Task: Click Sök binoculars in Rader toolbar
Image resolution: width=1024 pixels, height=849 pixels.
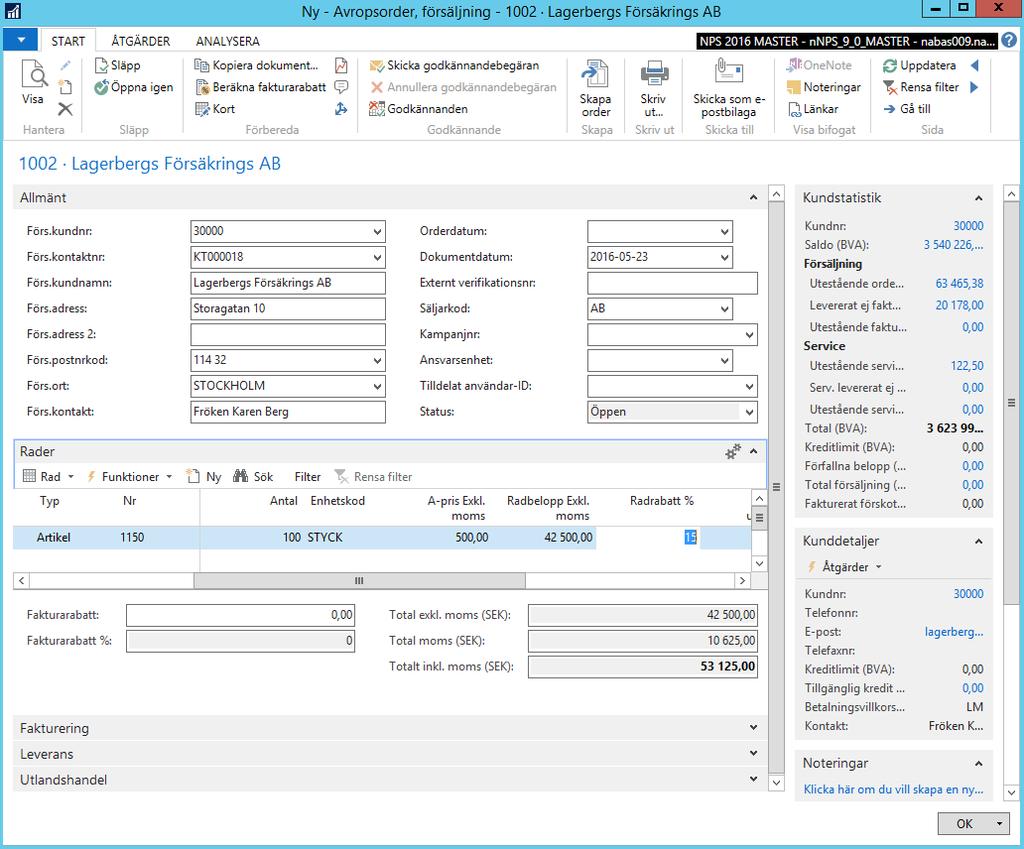Action: (x=253, y=477)
